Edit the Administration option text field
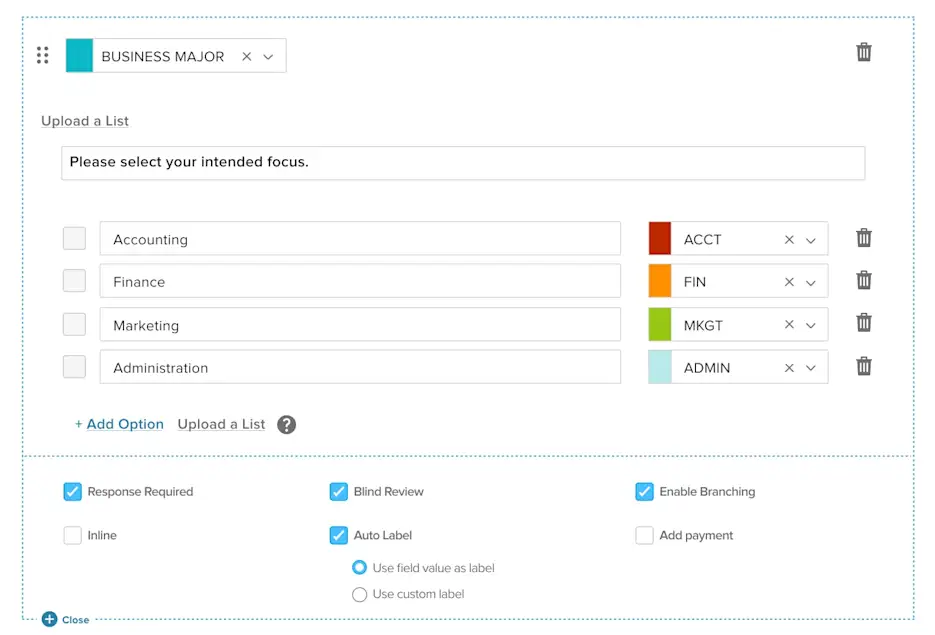Screen dimensions: 935x635 coord(360,367)
